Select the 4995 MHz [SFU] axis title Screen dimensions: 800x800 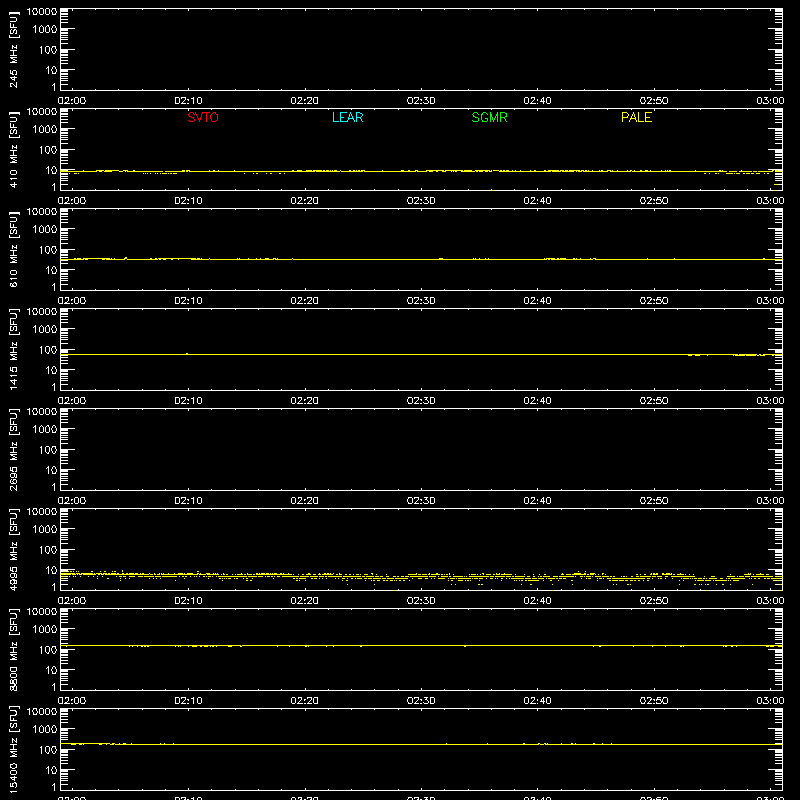pos(13,549)
